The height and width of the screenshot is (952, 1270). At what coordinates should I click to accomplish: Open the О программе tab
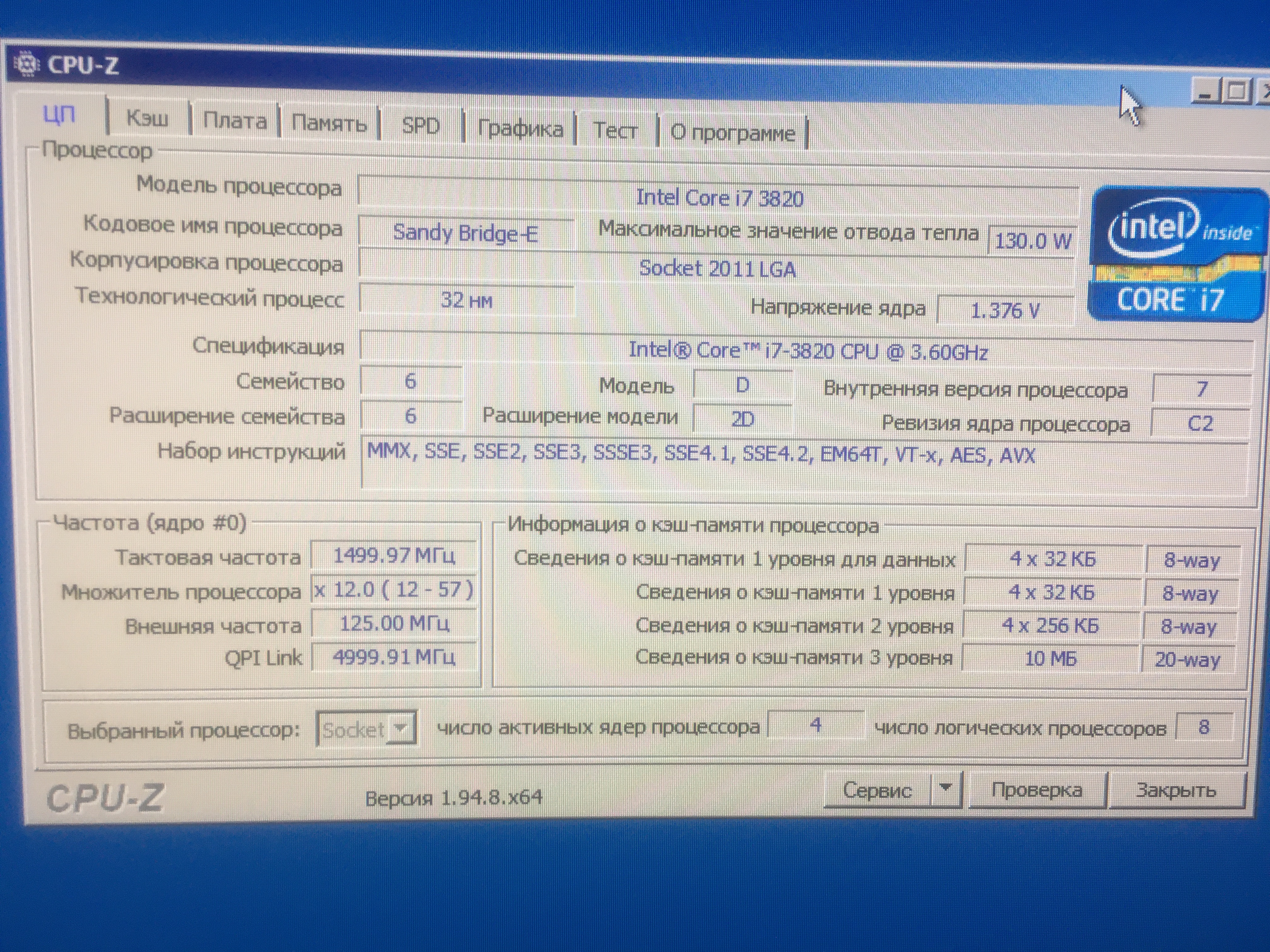pos(733,133)
